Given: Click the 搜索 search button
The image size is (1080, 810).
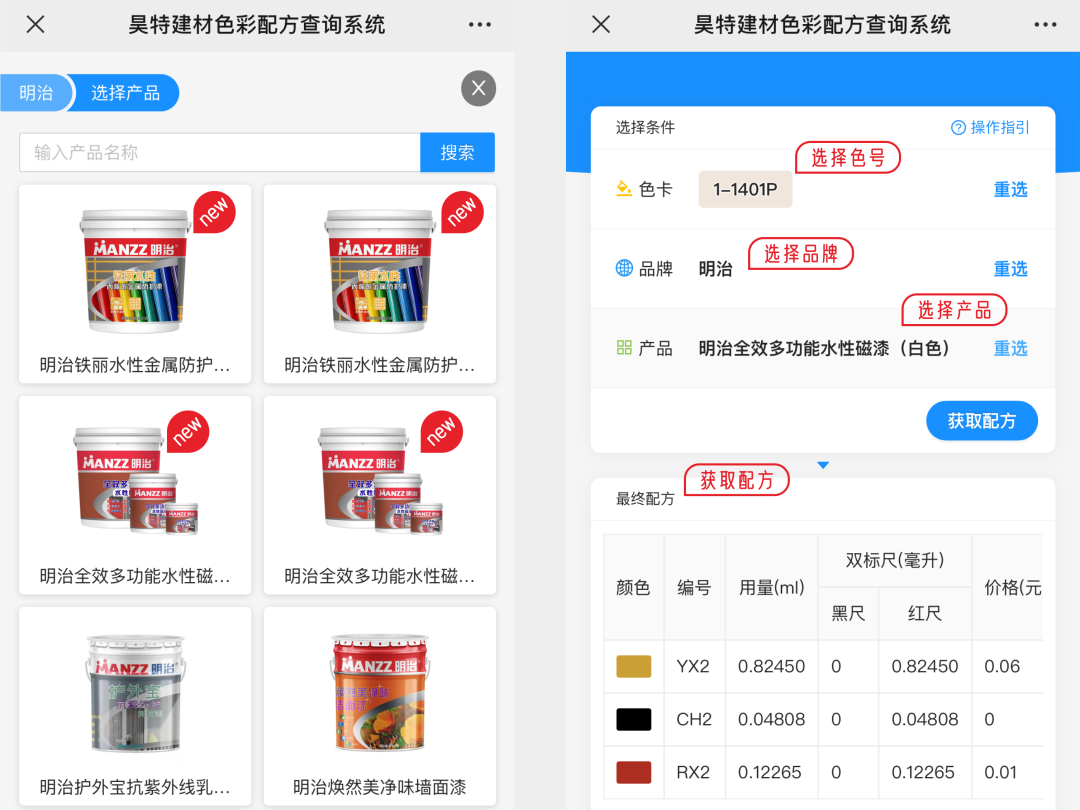Looking at the screenshot, I should (457, 152).
